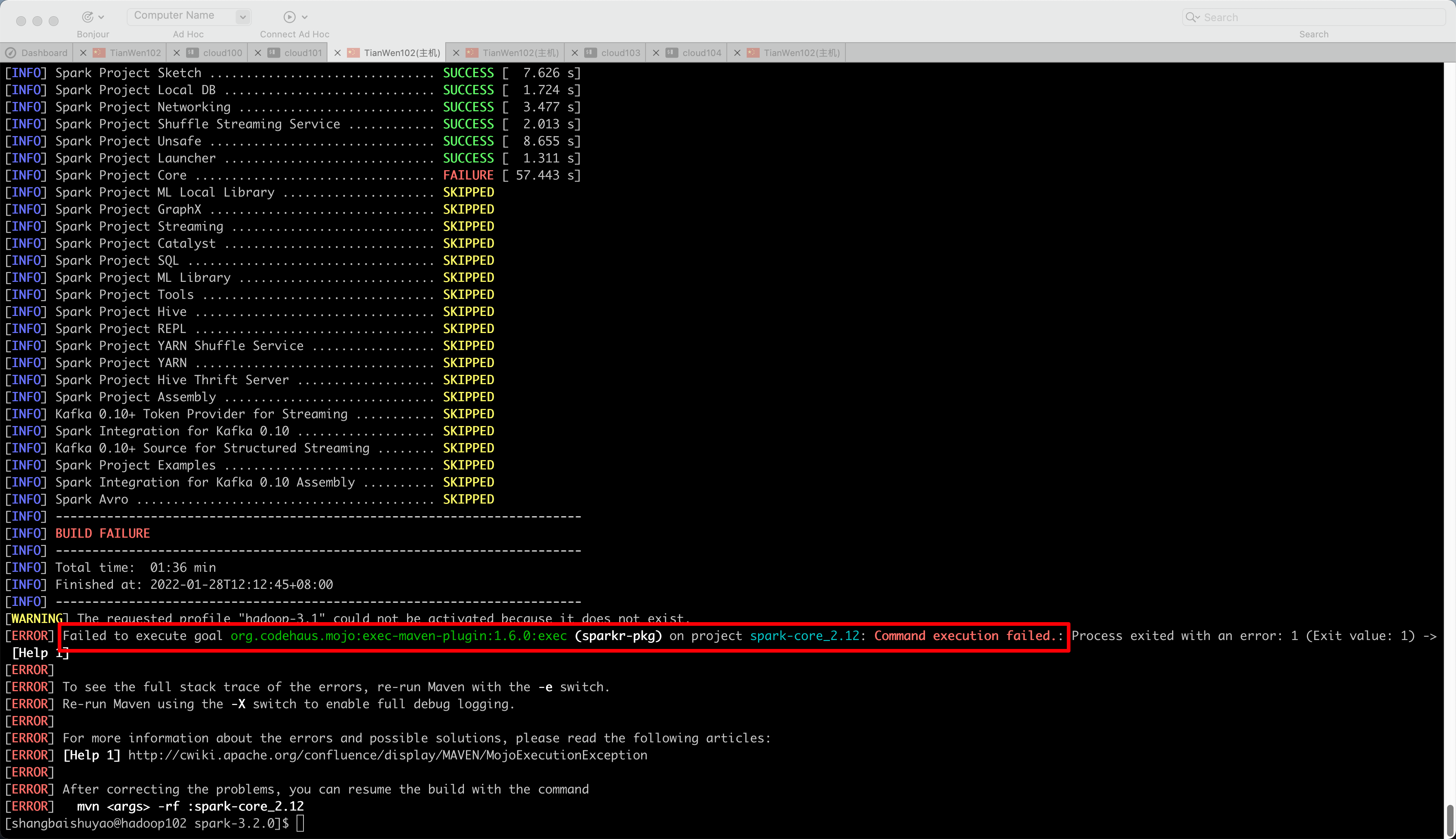Click the Connect Ad Hoc play icon
The width and height of the screenshot is (1456, 839).
click(290, 17)
